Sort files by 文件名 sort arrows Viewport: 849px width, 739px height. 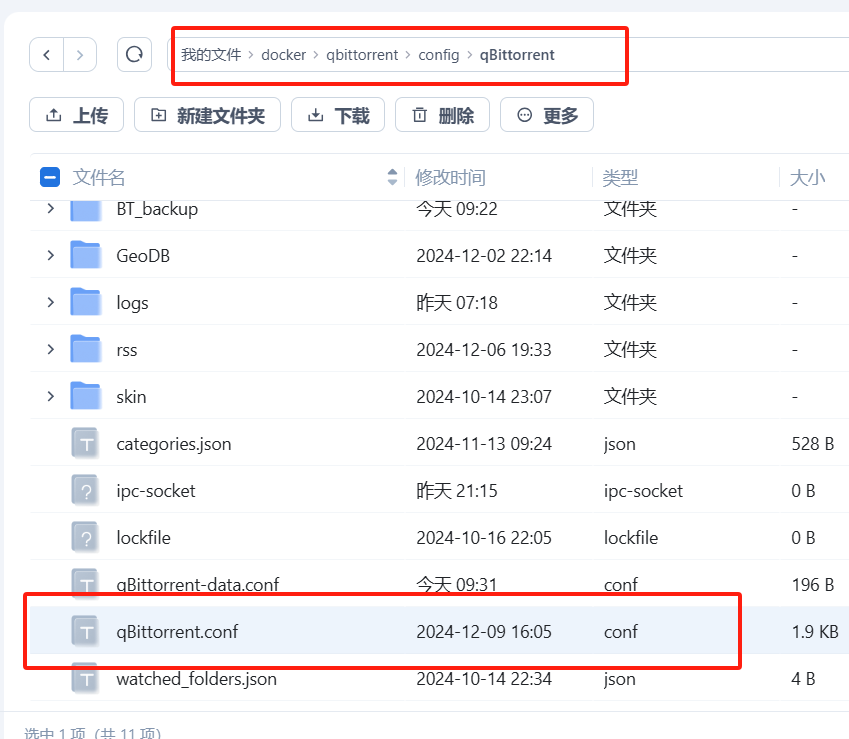(393, 177)
